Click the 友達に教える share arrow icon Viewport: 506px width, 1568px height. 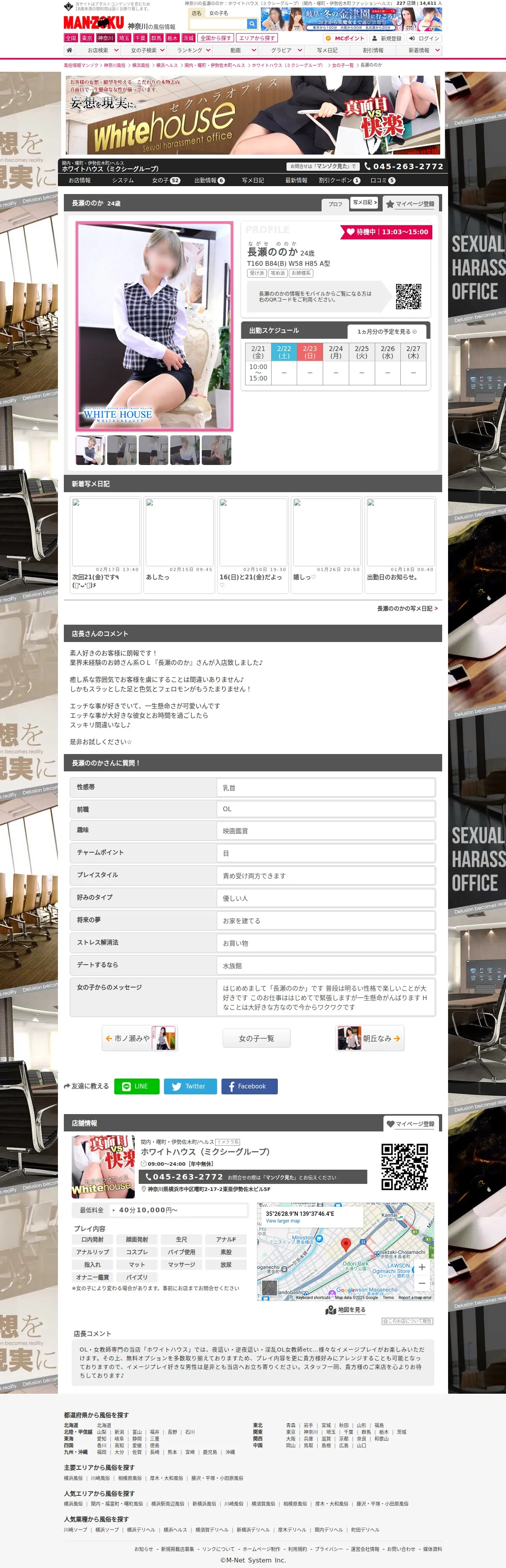(67, 1086)
